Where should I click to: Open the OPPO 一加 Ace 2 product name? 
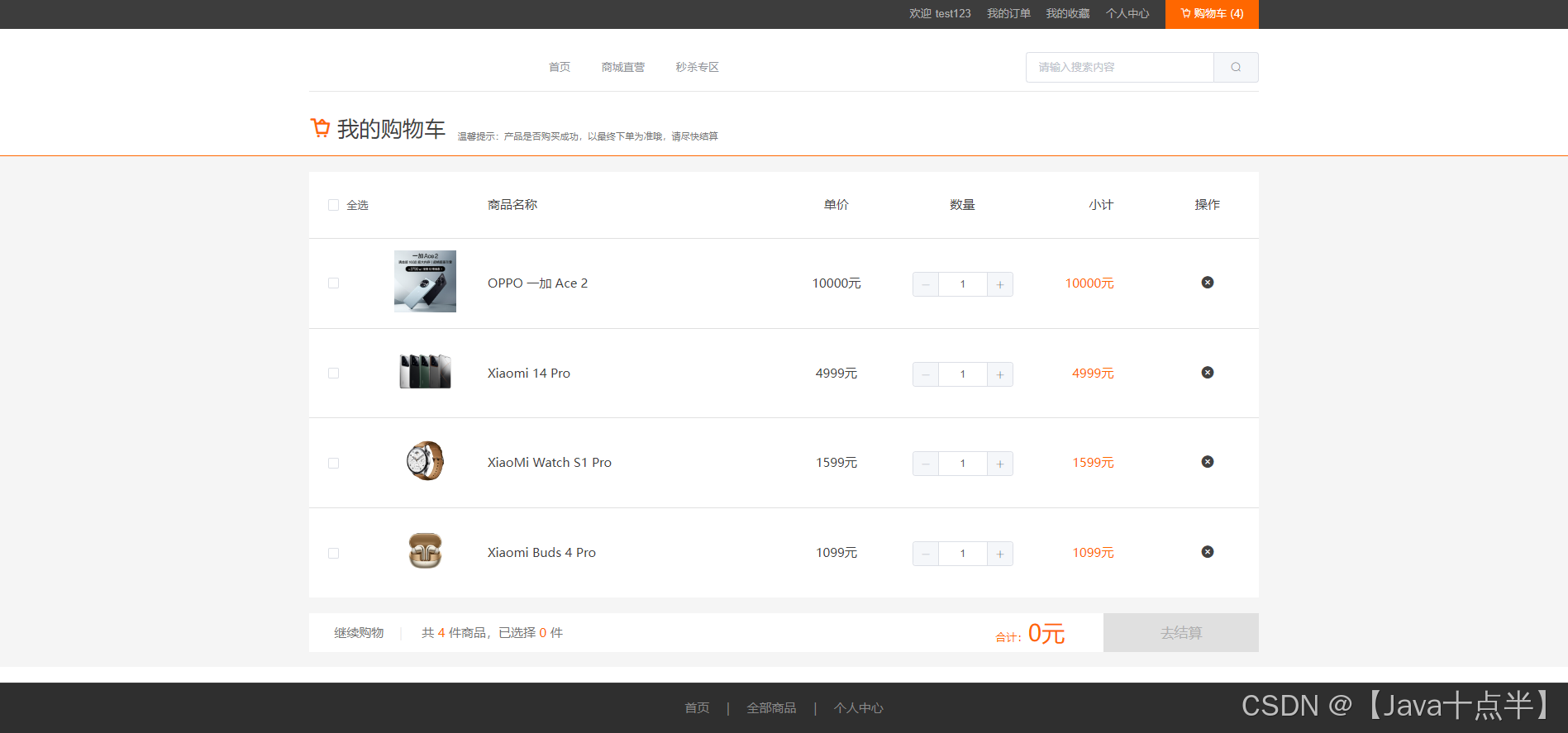click(537, 283)
